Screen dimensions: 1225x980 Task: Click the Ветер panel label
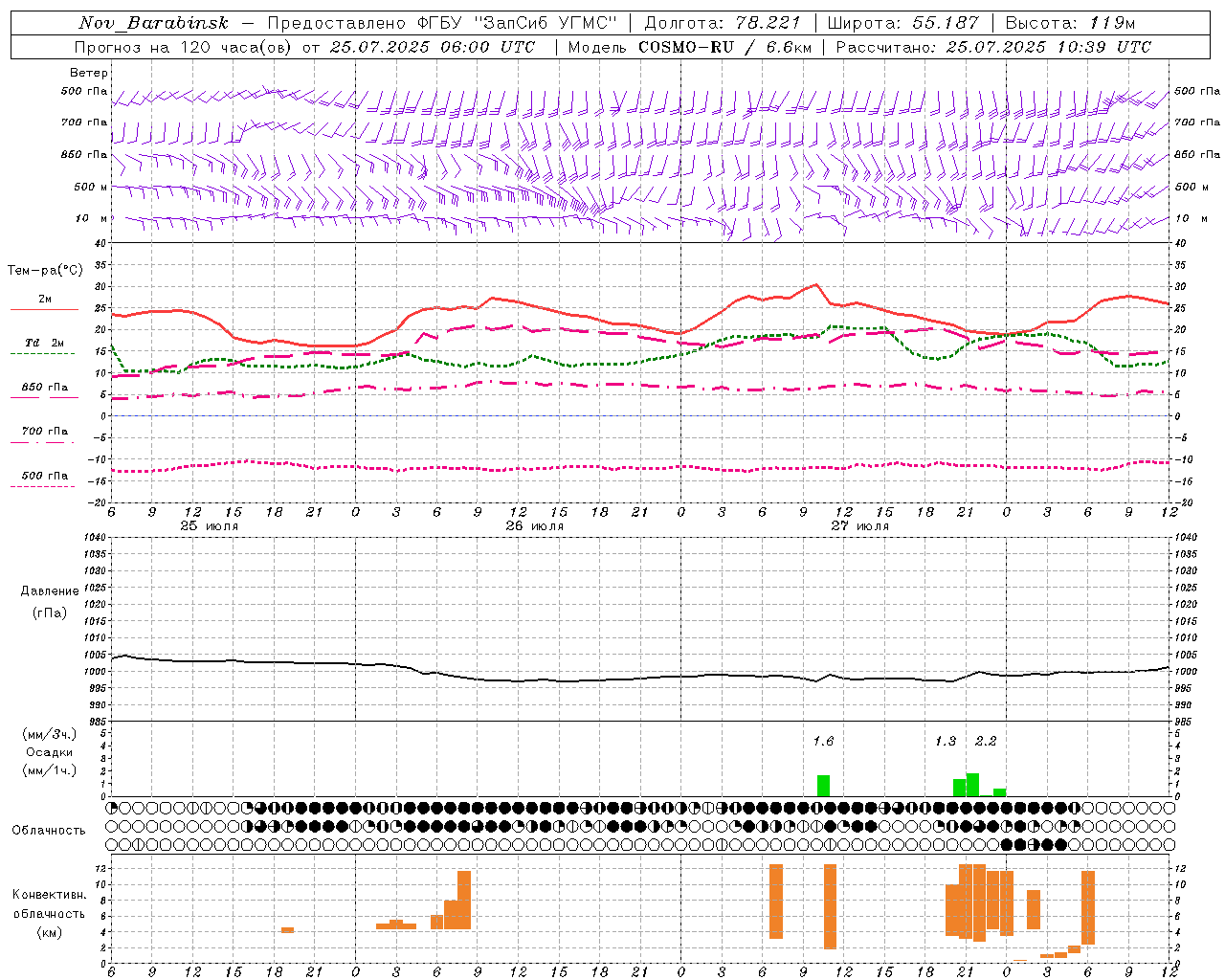click(x=89, y=73)
